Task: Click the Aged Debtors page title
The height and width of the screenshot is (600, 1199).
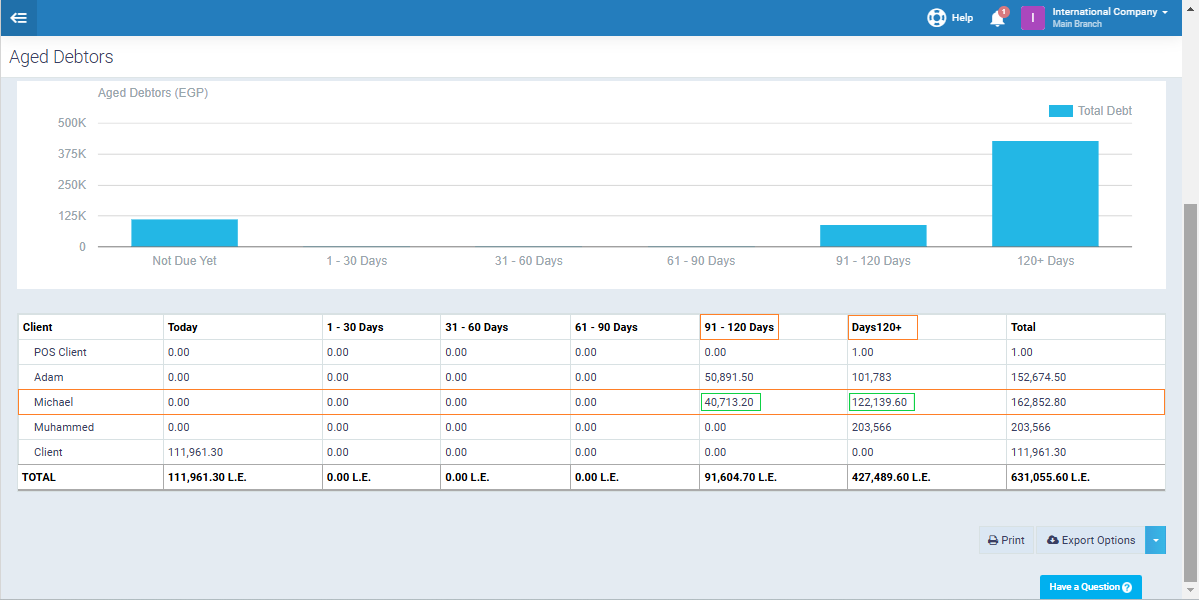Action: tap(61, 57)
